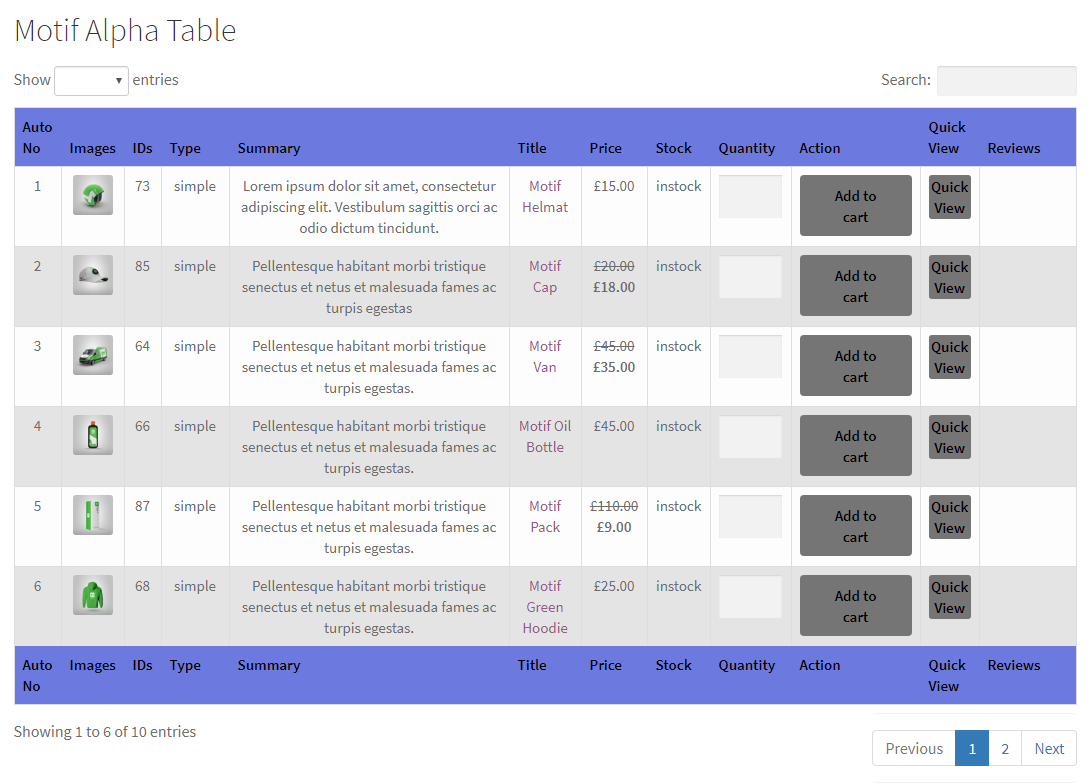Open the Motif Oil Bottle title link
Screen dimensions: 1092x784
coord(545,436)
